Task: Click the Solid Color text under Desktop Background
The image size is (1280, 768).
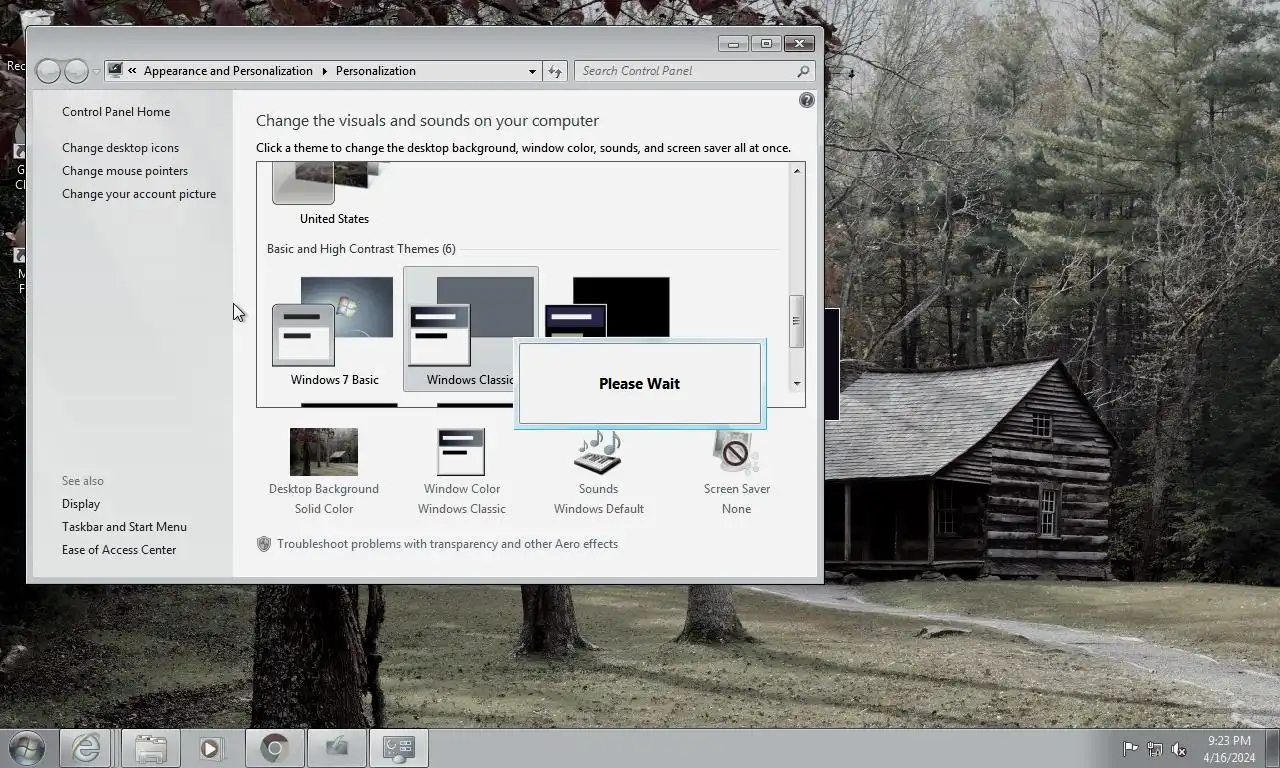Action: pyautogui.click(x=323, y=509)
